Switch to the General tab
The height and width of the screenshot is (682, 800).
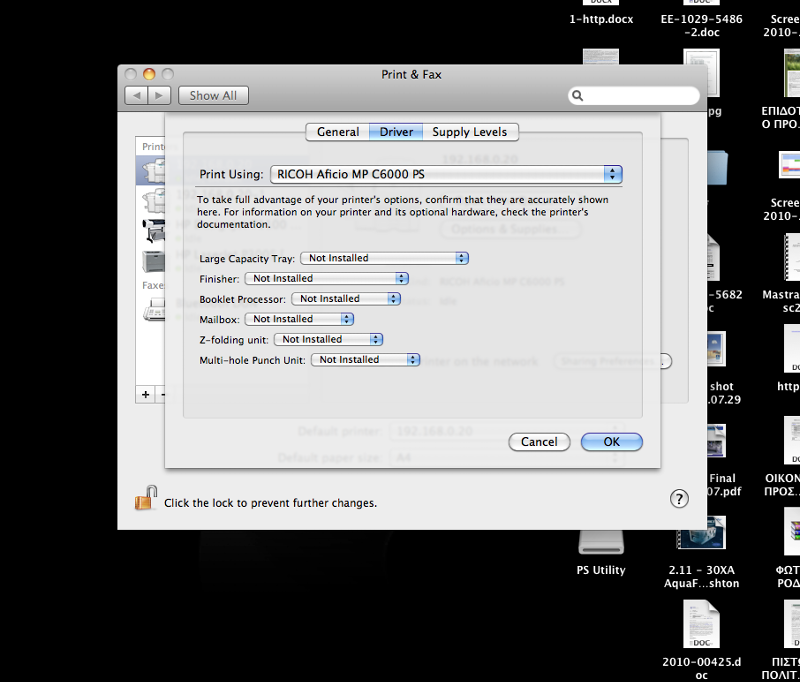pos(338,132)
